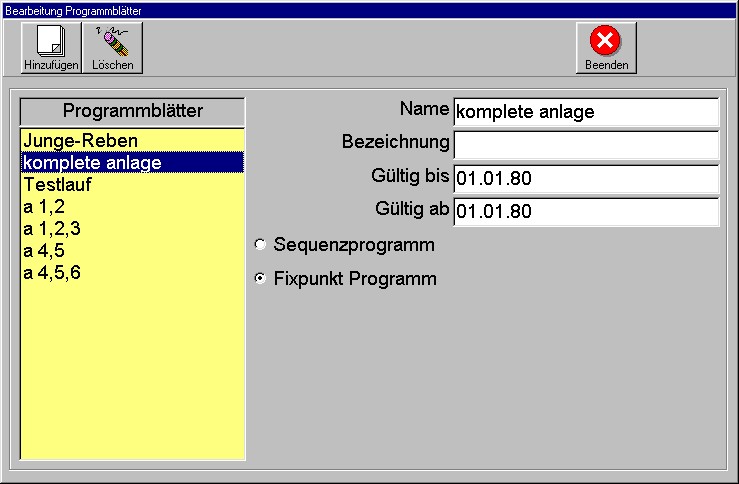This screenshot has width=739, height=484.
Task: Choose the "a 4,5" list entry
Action: [x=43, y=250]
